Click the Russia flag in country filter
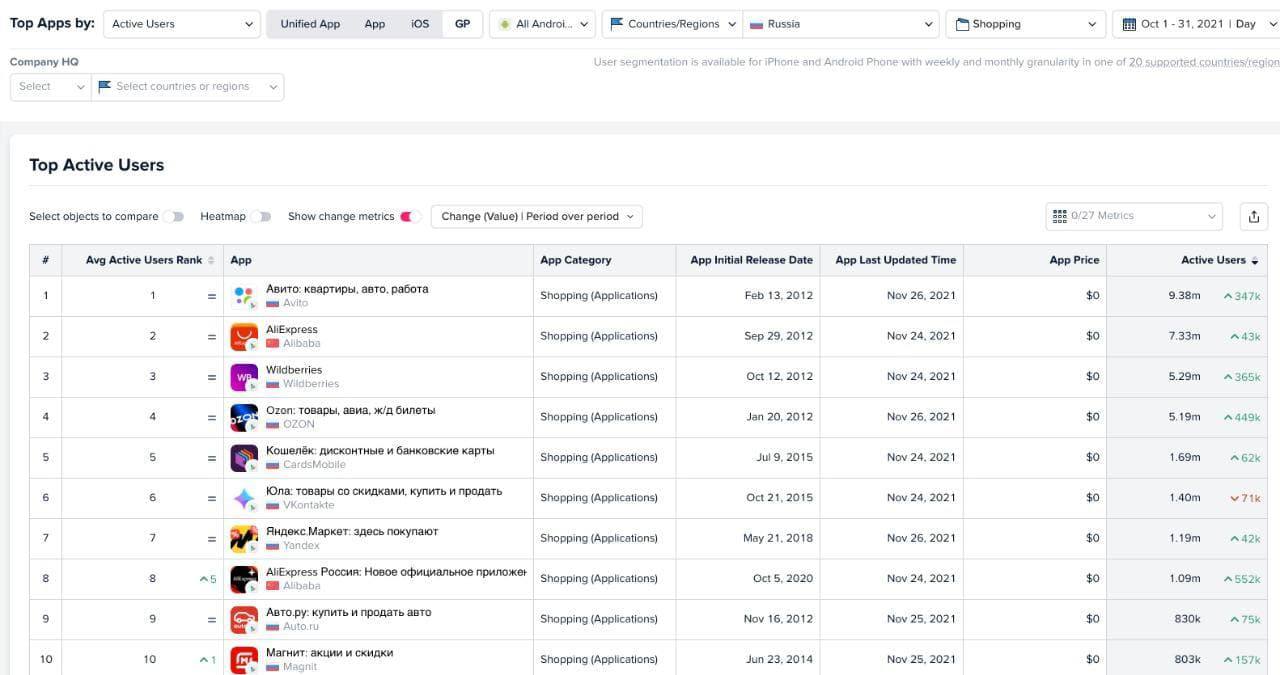Image resolution: width=1280 pixels, height=675 pixels. [757, 24]
